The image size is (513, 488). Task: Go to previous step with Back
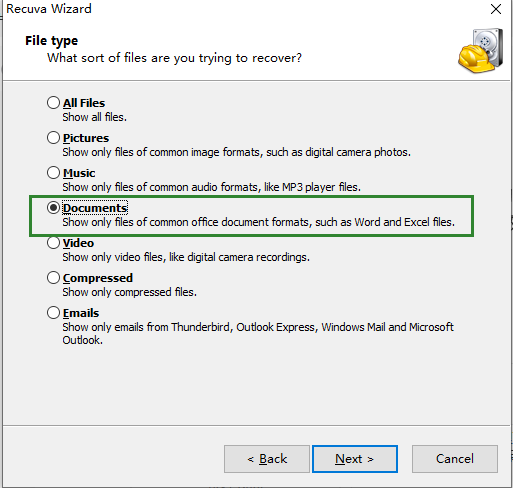(x=267, y=459)
